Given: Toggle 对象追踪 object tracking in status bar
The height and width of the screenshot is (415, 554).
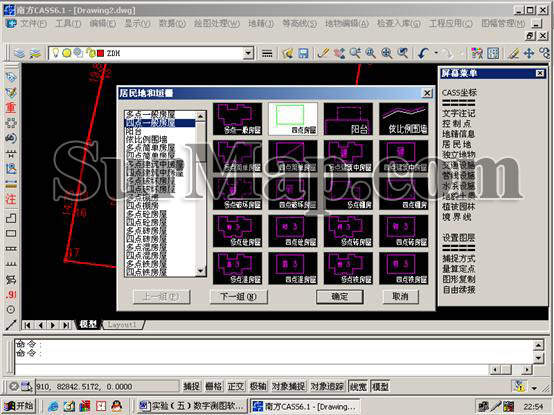Looking at the screenshot, I should tap(327, 386).
